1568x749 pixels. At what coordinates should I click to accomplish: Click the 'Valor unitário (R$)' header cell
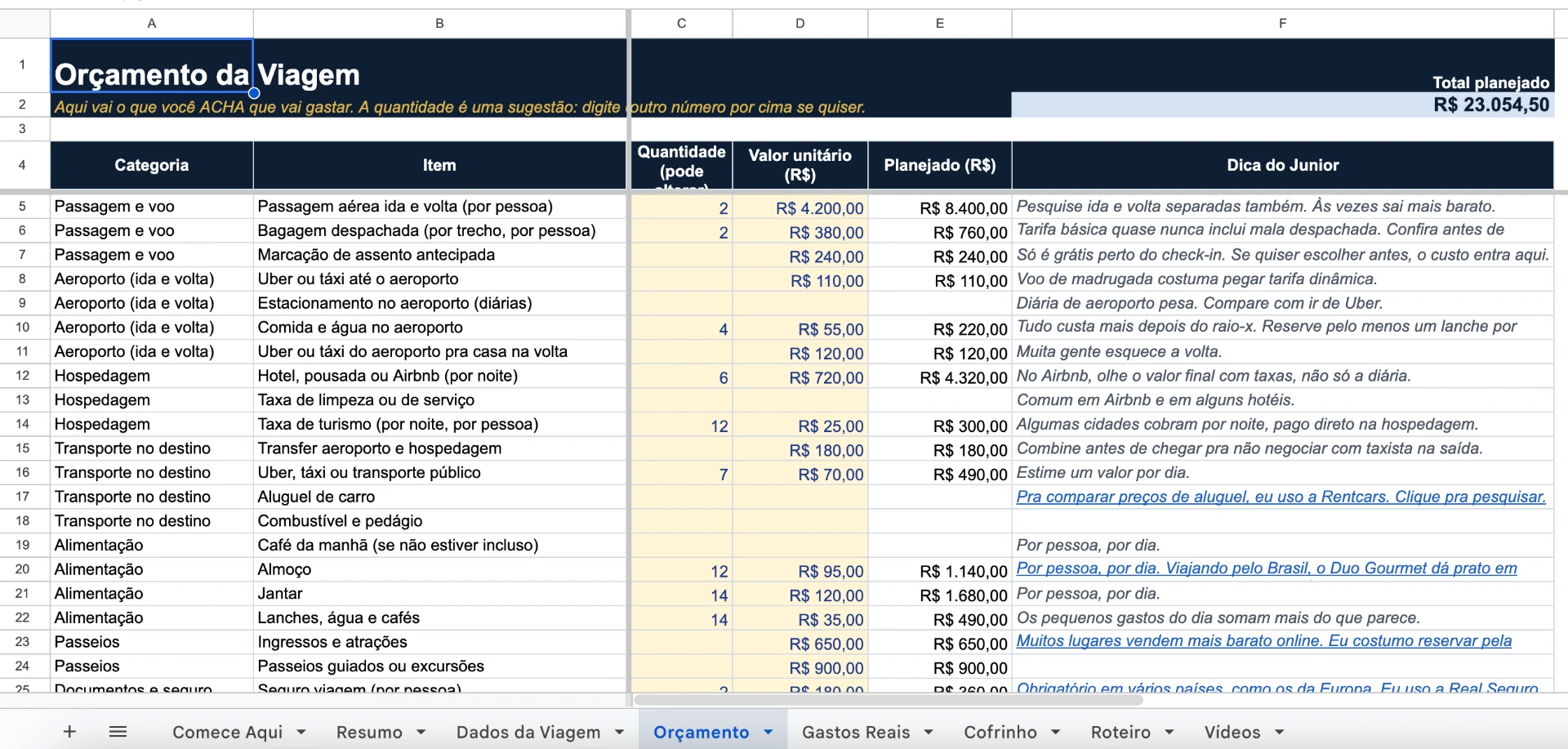click(800, 165)
